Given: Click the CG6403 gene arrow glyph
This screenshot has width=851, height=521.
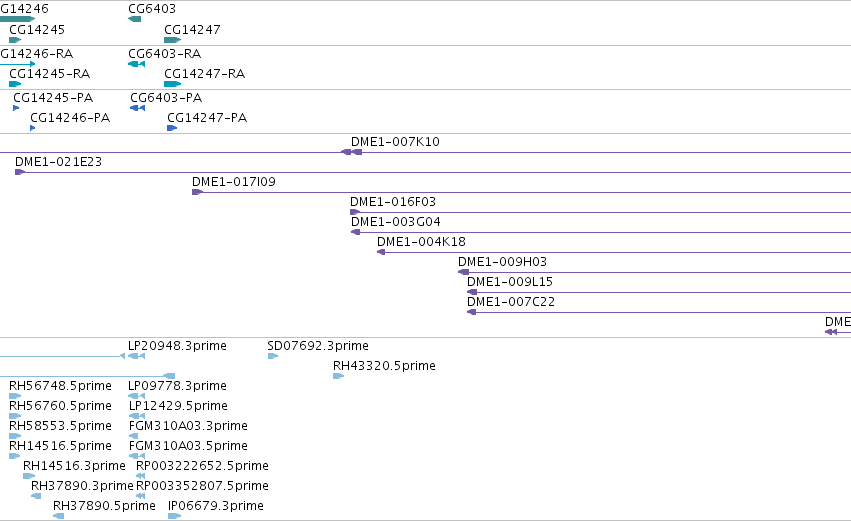Looking at the screenshot, I should (x=135, y=19).
